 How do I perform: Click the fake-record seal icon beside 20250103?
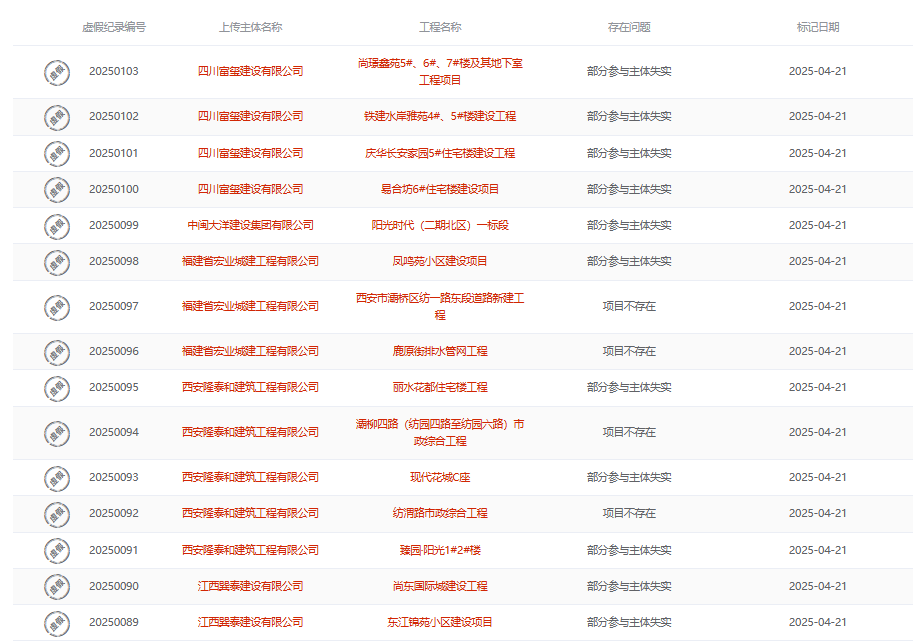55,71
